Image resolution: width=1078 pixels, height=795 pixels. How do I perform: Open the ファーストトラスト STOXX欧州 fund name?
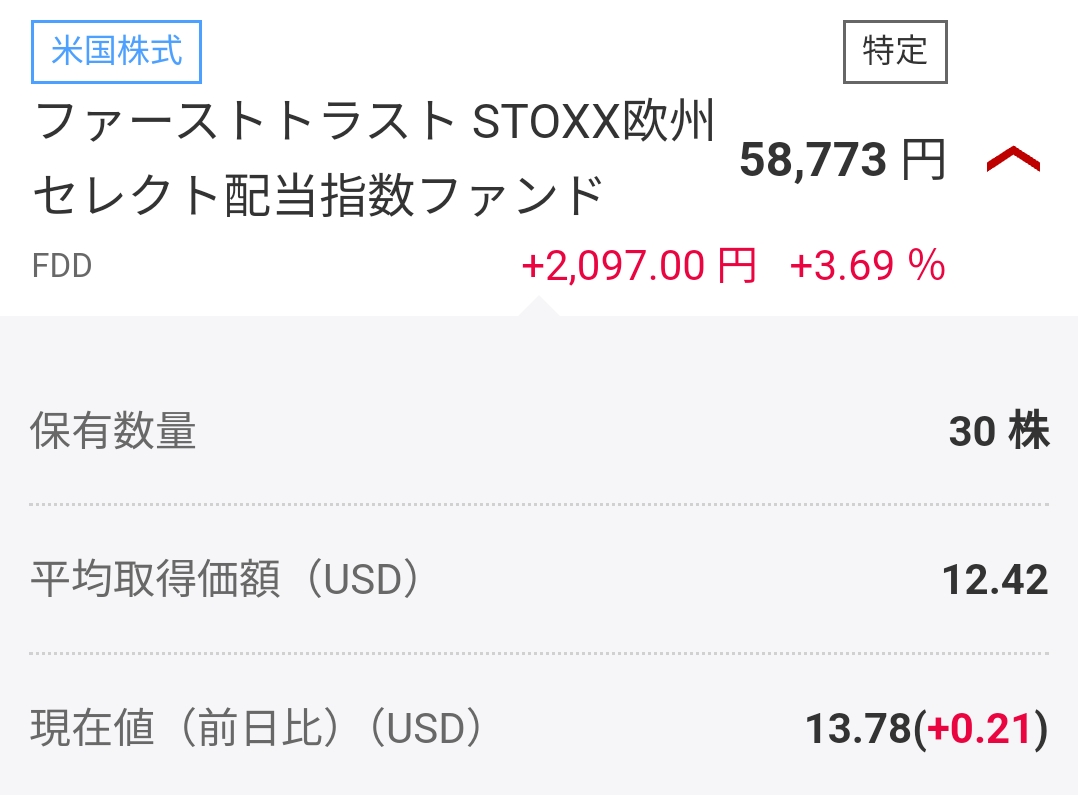point(375,124)
